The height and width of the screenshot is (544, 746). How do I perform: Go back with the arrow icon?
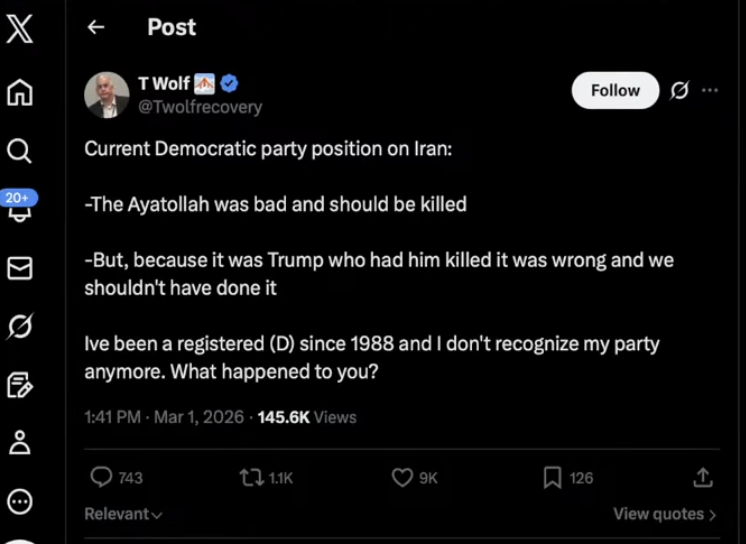click(x=96, y=28)
